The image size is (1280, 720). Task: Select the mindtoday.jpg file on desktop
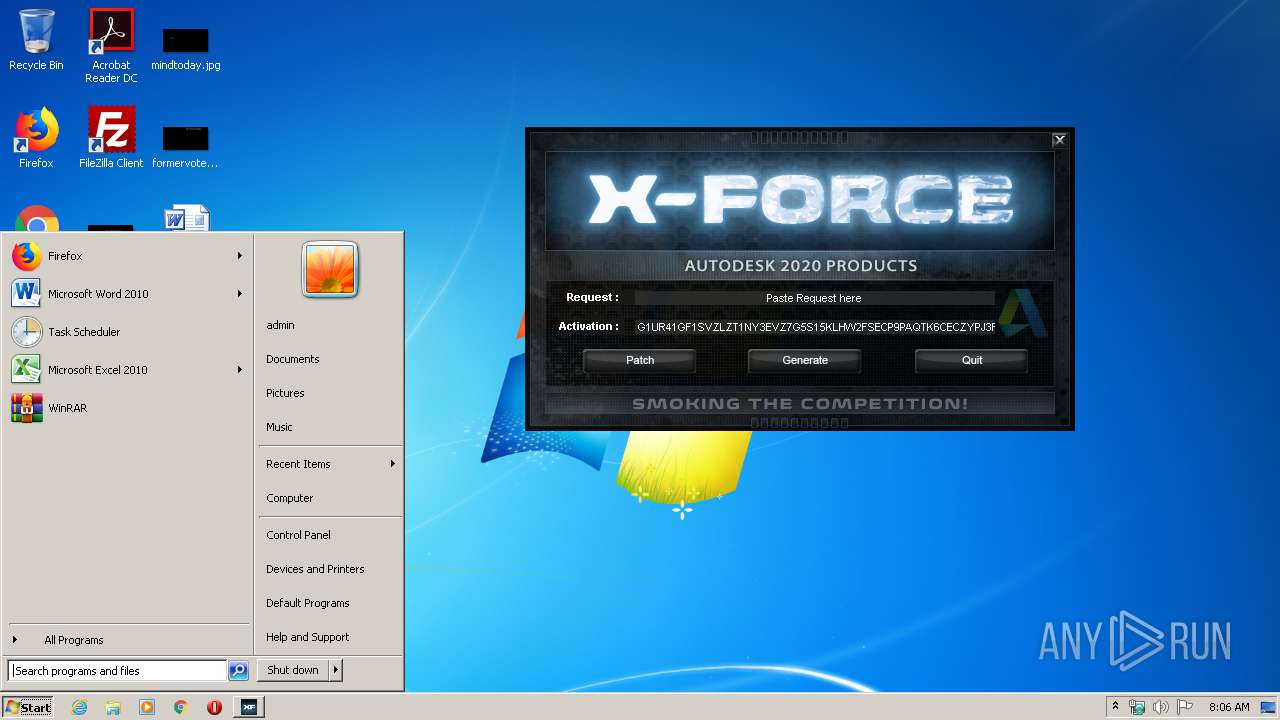(186, 48)
